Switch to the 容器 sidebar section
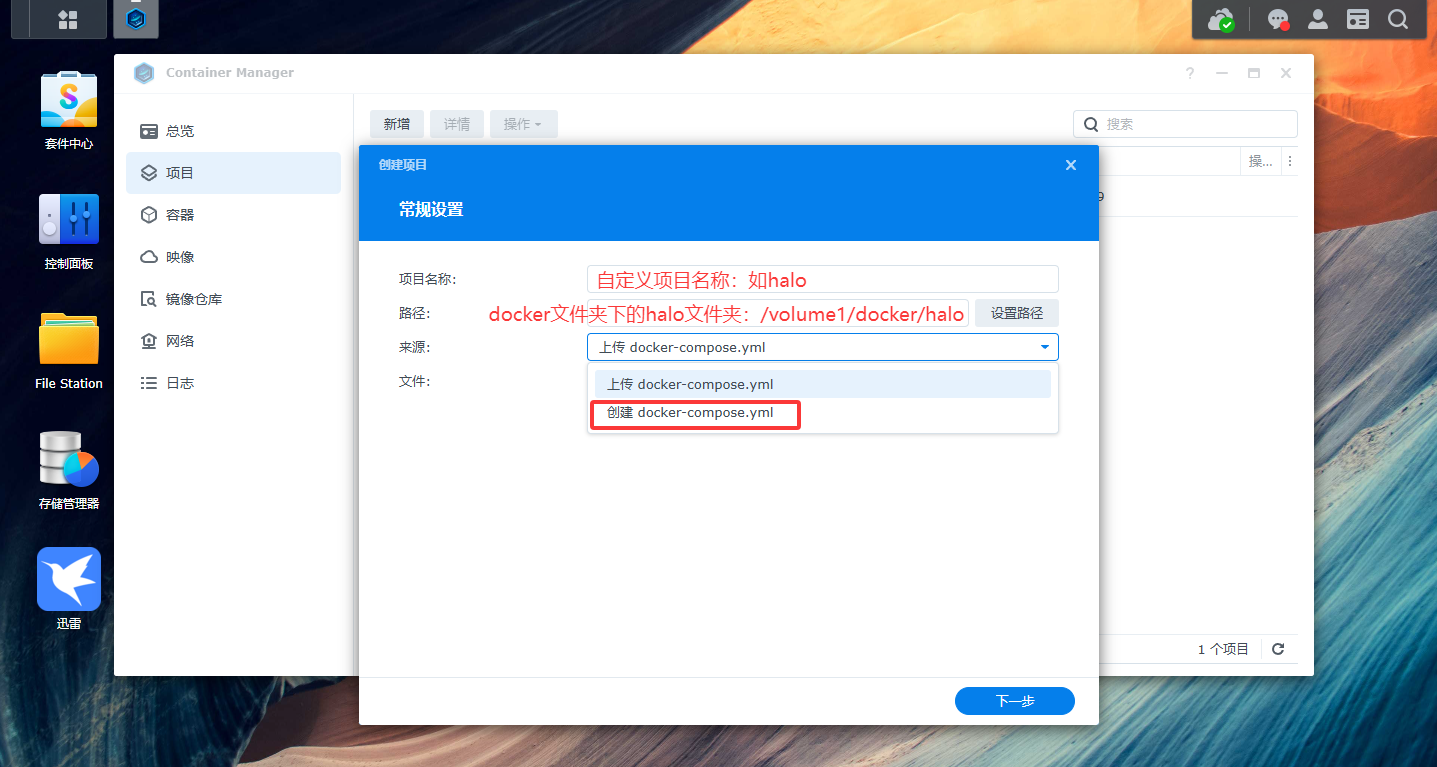Image resolution: width=1437 pixels, height=767 pixels. [180, 215]
